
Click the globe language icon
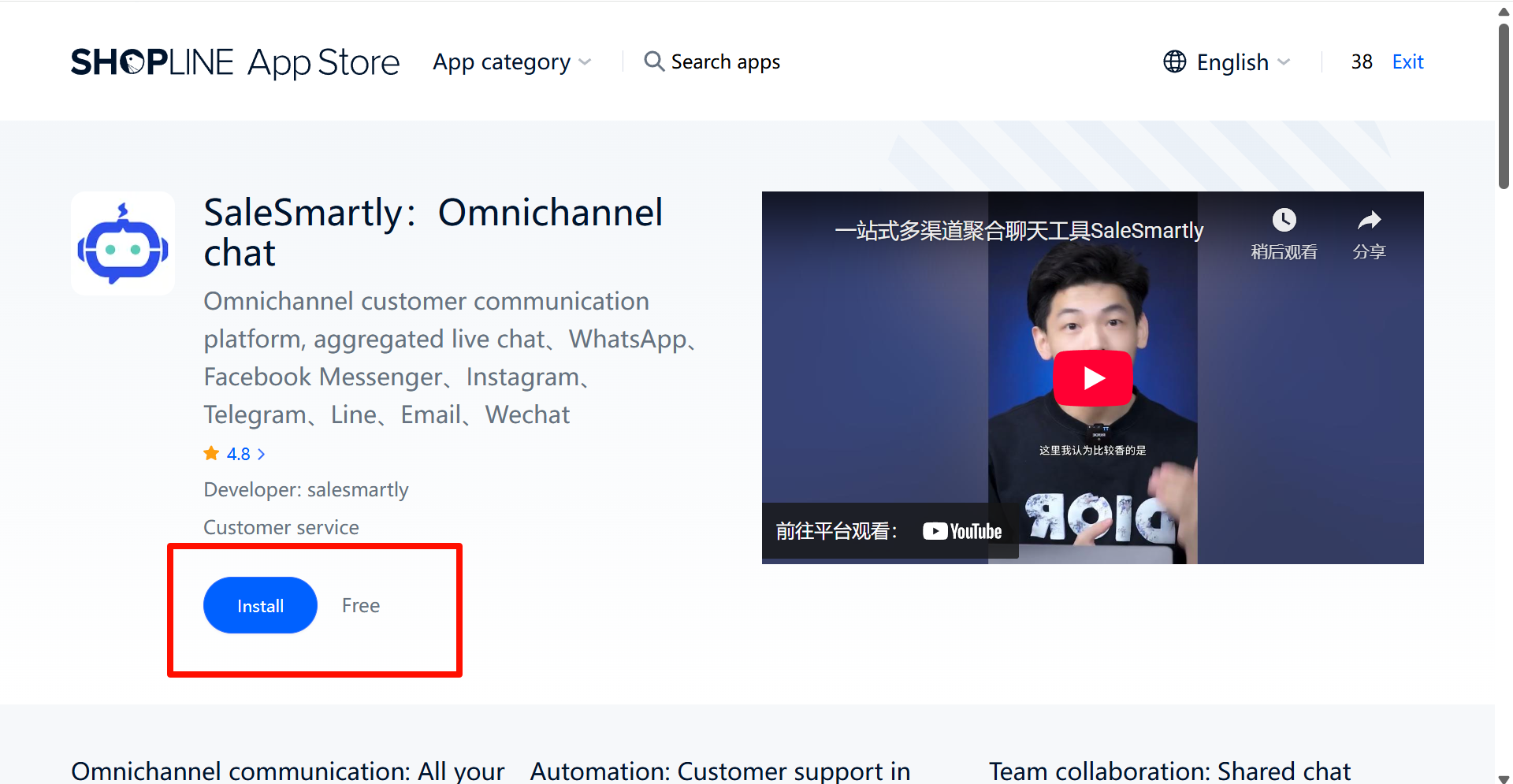1174,61
